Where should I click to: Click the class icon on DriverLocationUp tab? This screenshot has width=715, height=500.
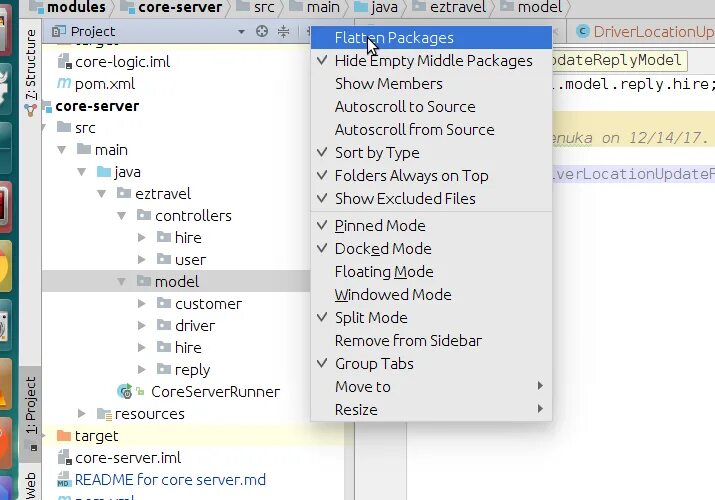582,31
